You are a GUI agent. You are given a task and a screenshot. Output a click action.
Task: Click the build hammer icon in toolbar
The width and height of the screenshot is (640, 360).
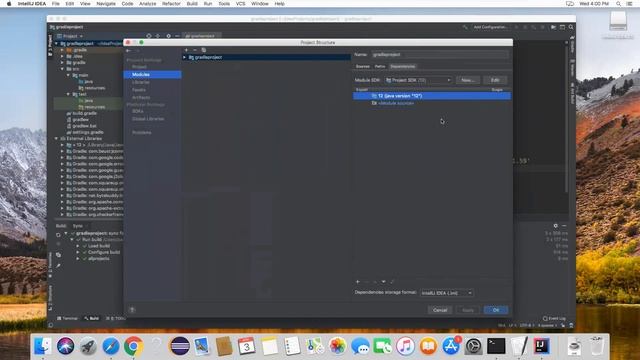pos(465,27)
